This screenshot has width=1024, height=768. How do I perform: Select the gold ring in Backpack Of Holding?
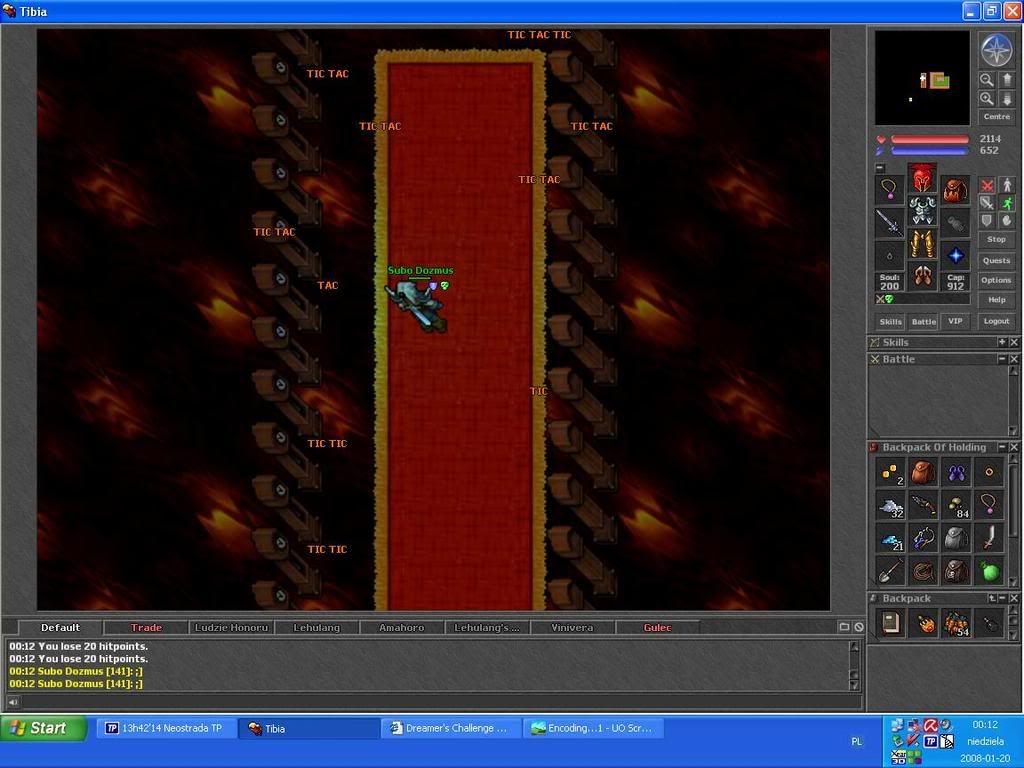tap(989, 472)
